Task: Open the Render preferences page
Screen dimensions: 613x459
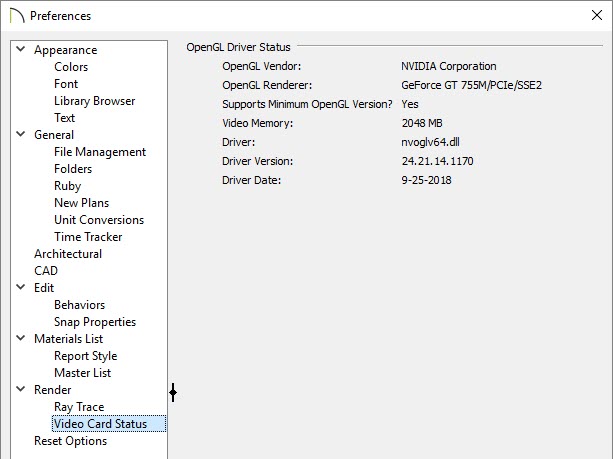Action: click(x=53, y=390)
